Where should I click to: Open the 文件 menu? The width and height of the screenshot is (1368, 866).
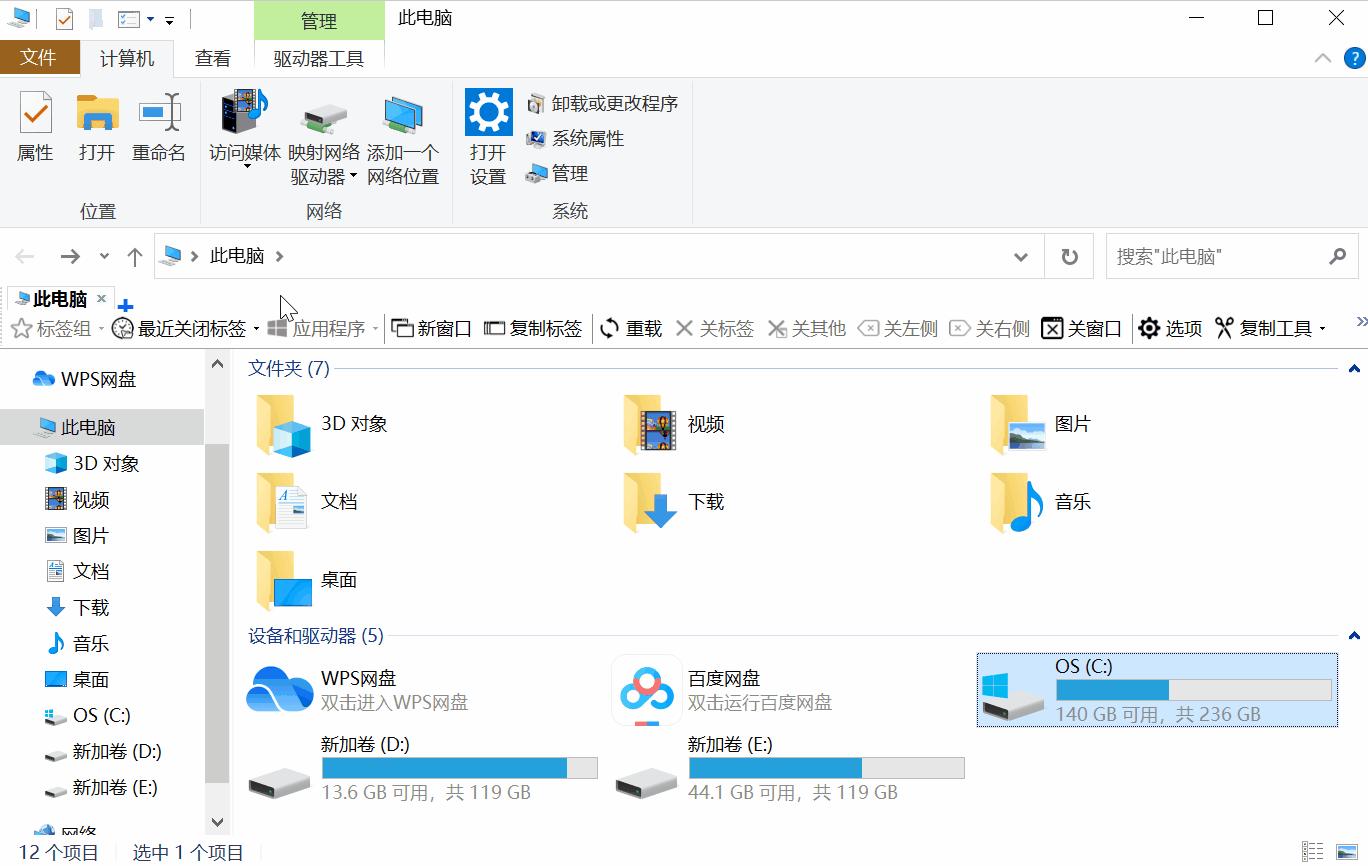(40, 57)
